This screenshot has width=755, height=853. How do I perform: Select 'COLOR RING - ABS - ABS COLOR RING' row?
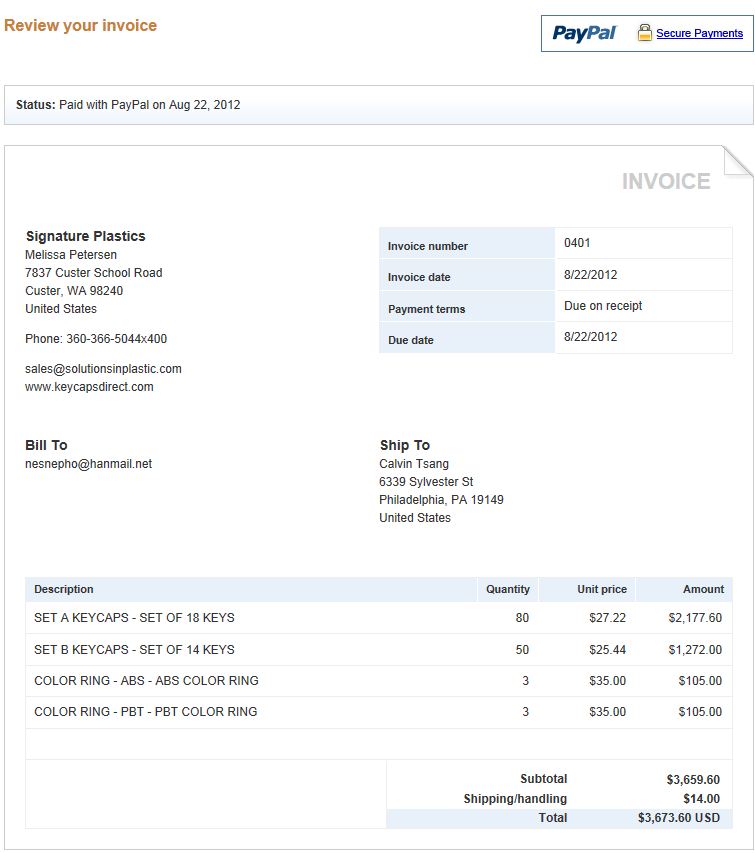(379, 681)
